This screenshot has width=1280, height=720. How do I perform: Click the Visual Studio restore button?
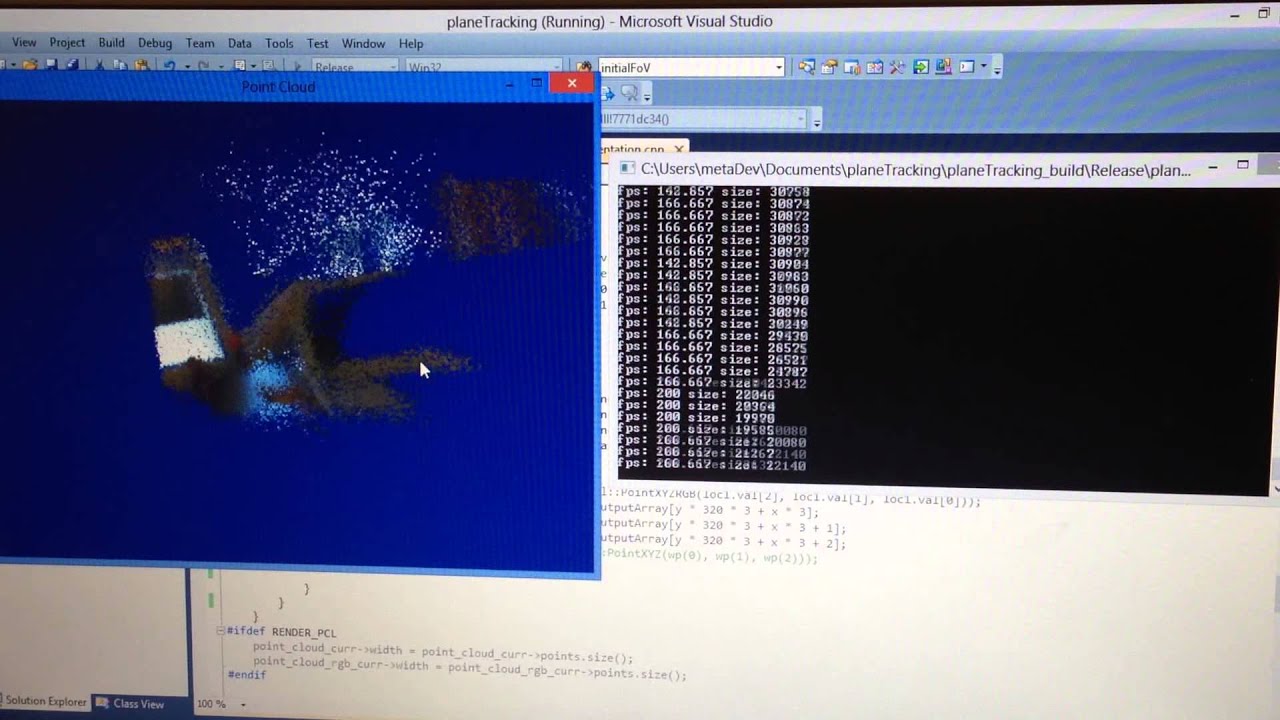[x=1264, y=14]
